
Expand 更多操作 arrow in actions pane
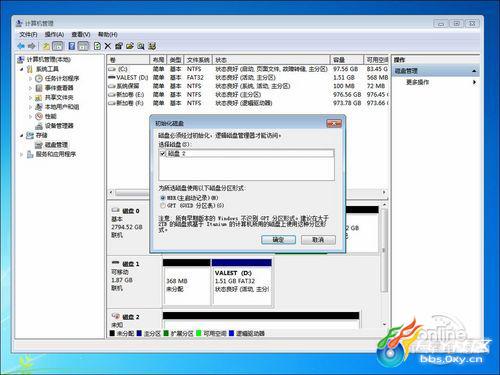[x=474, y=82]
